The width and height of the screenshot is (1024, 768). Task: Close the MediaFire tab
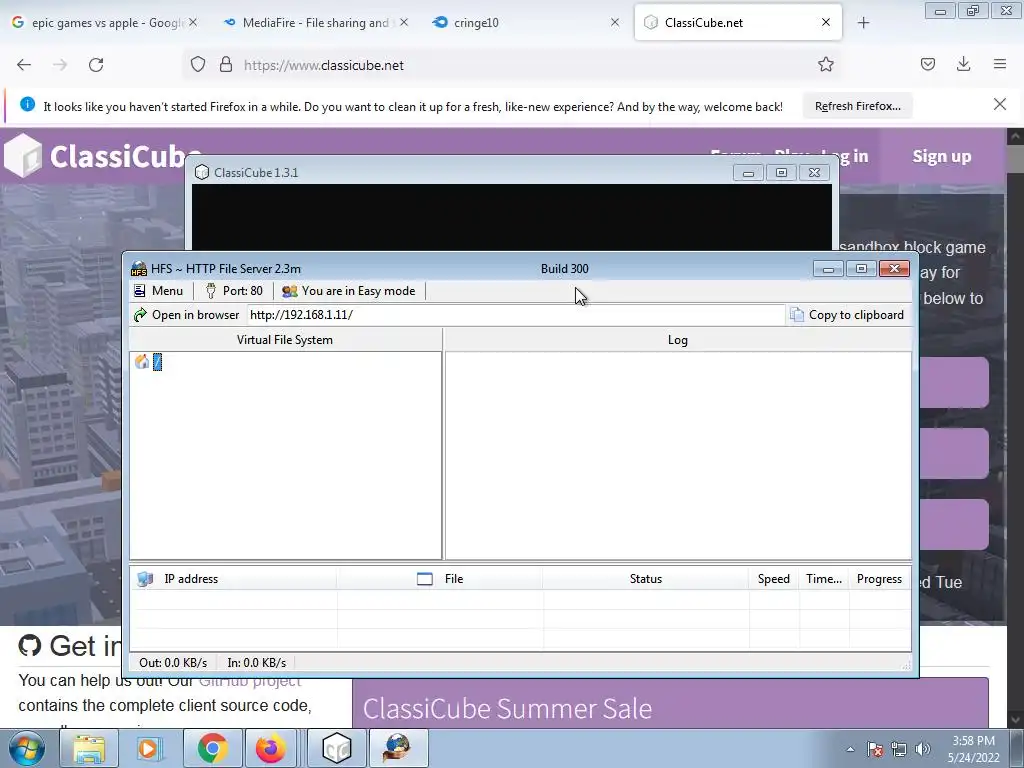click(404, 22)
